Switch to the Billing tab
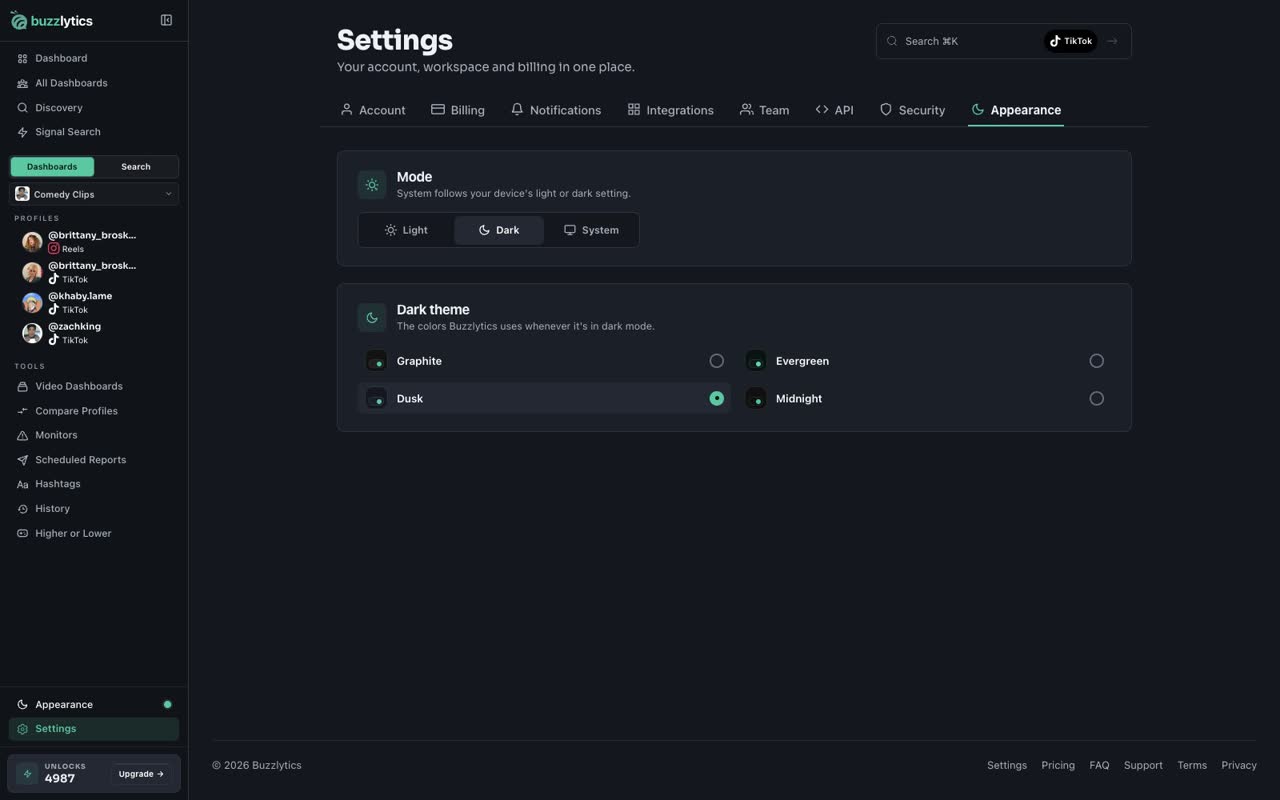The image size is (1280, 800). pos(458,110)
